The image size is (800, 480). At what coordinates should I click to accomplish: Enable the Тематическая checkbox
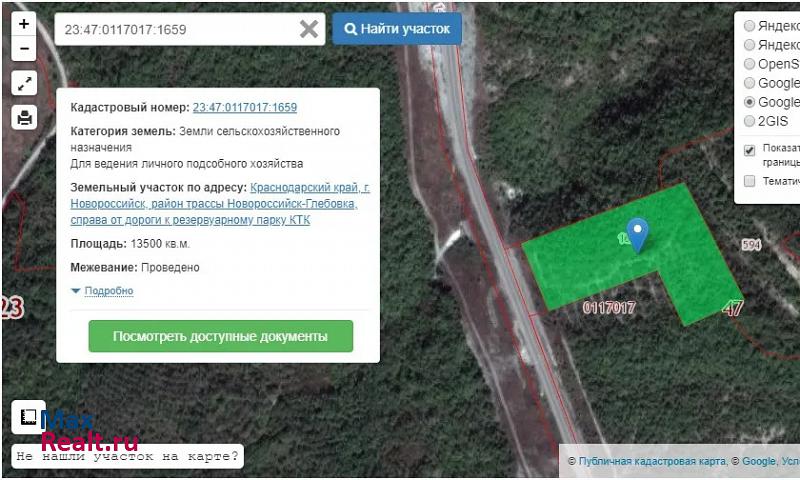pyautogui.click(x=750, y=181)
